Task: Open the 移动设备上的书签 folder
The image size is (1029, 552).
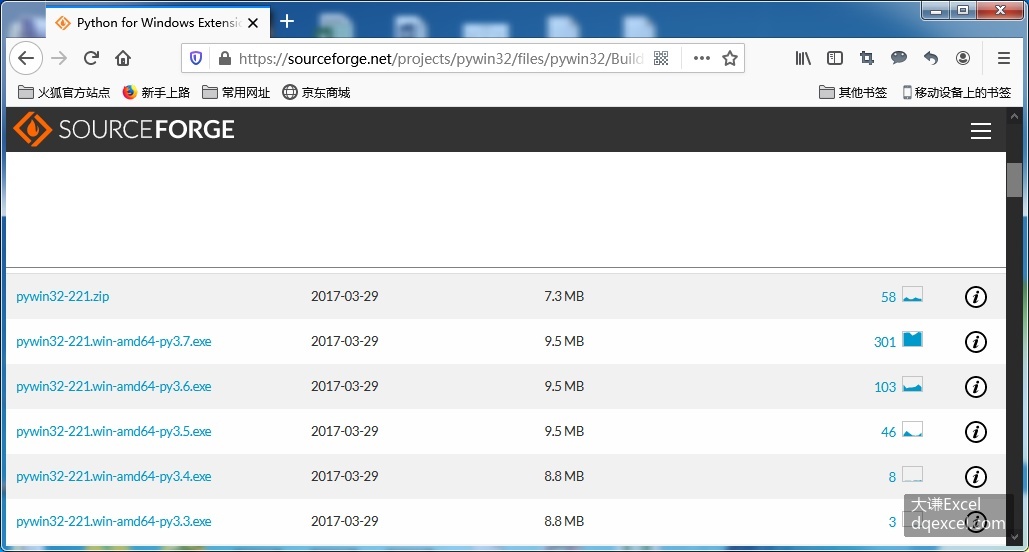Action: (x=957, y=93)
